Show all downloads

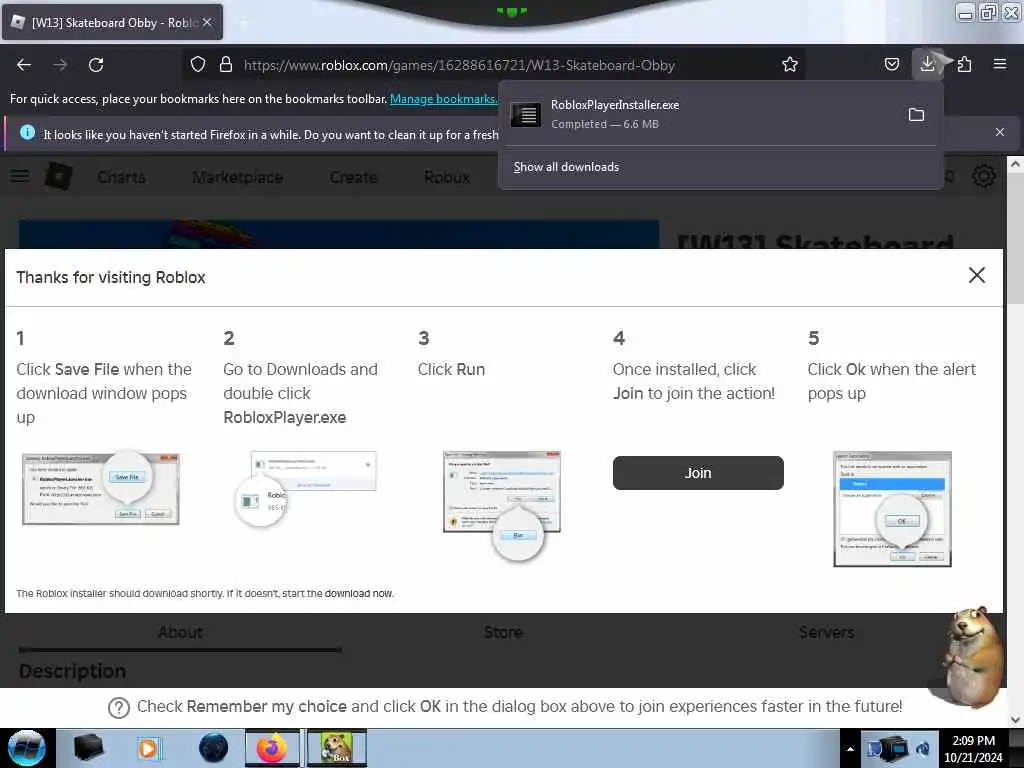click(566, 167)
